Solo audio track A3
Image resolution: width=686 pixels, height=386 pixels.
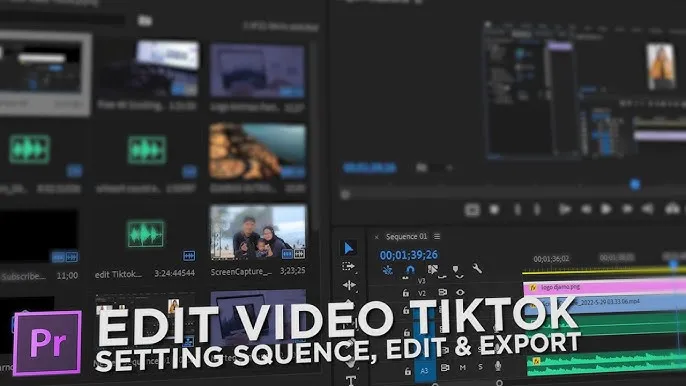(x=480, y=367)
